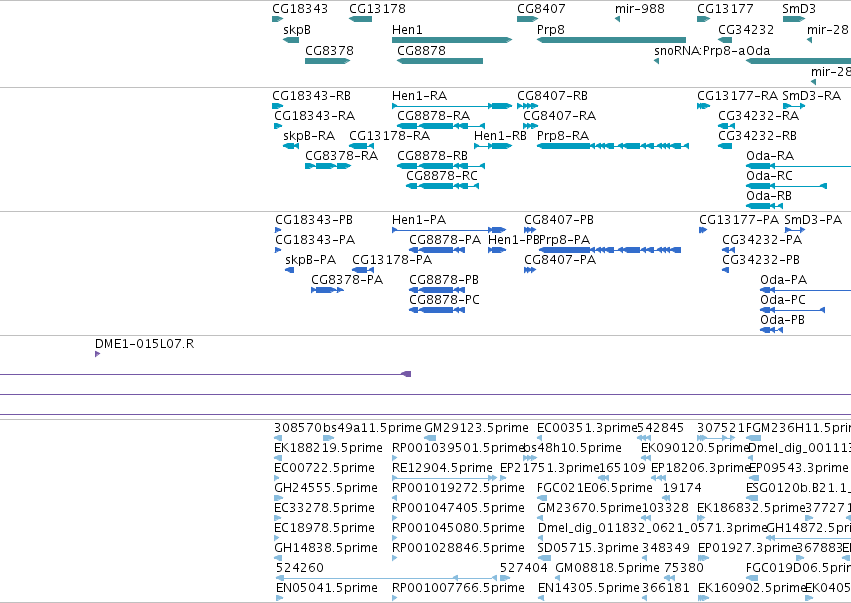Viewport: 851px width, 603px height.
Task: Open the GM29123.5prime EST
Action: (430, 438)
